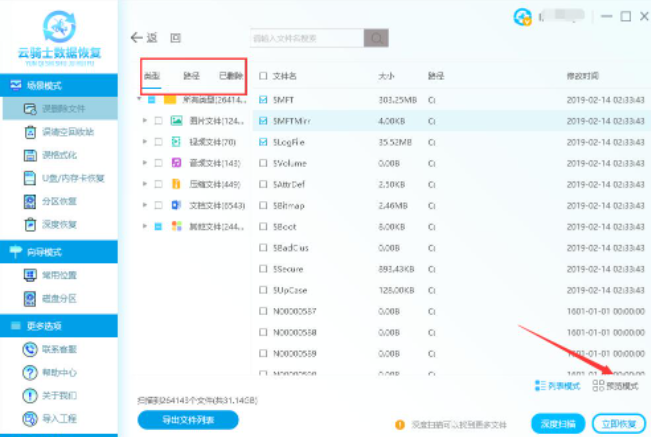This screenshot has width=651, height=437.
Task: Check the $Volume file checkbox
Action: click(x=263, y=164)
